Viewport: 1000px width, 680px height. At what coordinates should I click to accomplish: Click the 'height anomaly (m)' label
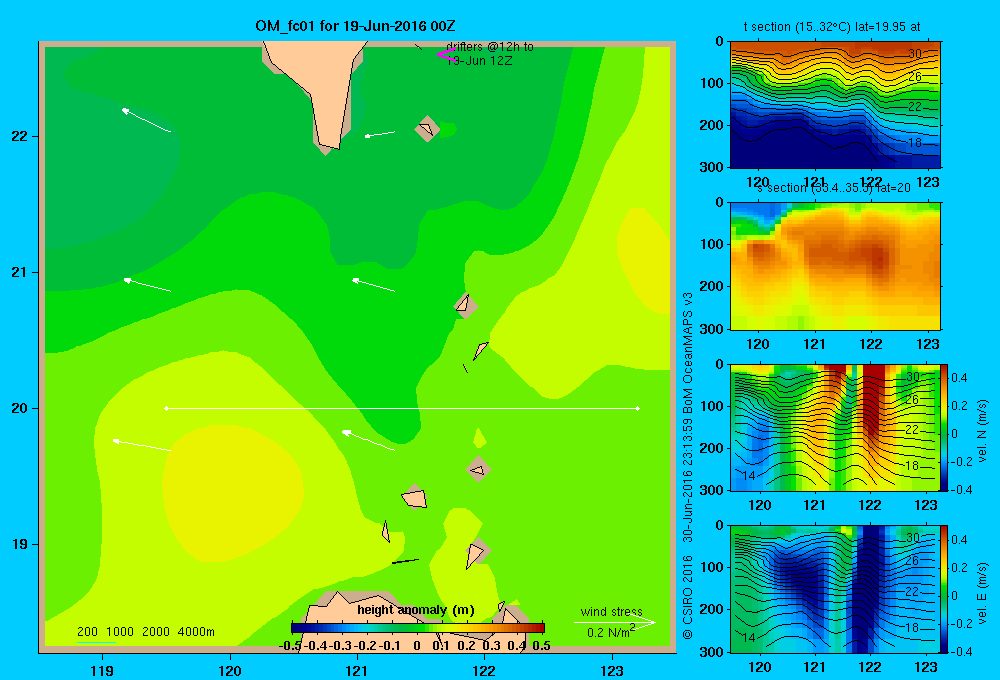coord(416,609)
